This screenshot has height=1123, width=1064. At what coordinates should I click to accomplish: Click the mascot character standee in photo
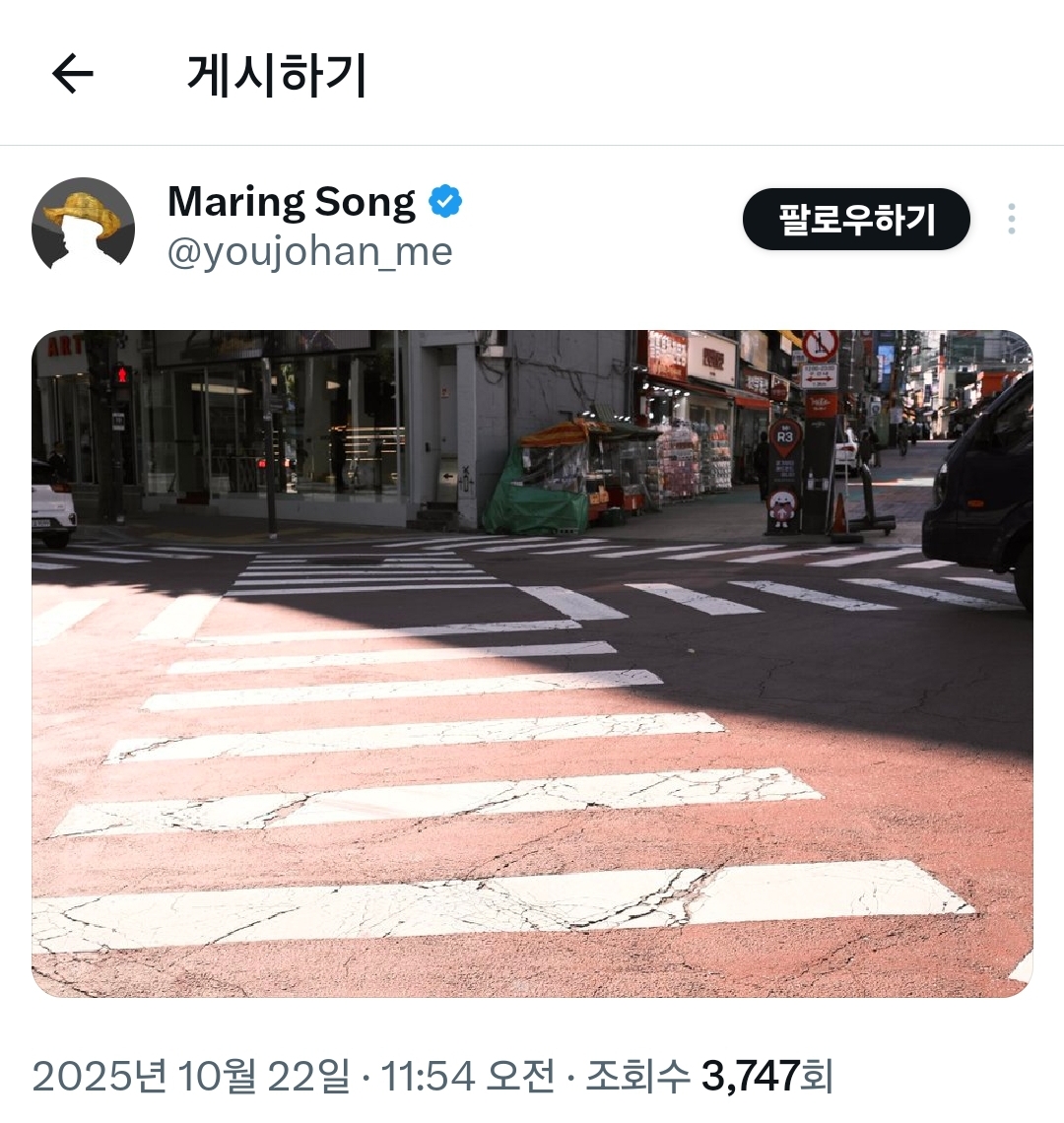[x=781, y=509]
